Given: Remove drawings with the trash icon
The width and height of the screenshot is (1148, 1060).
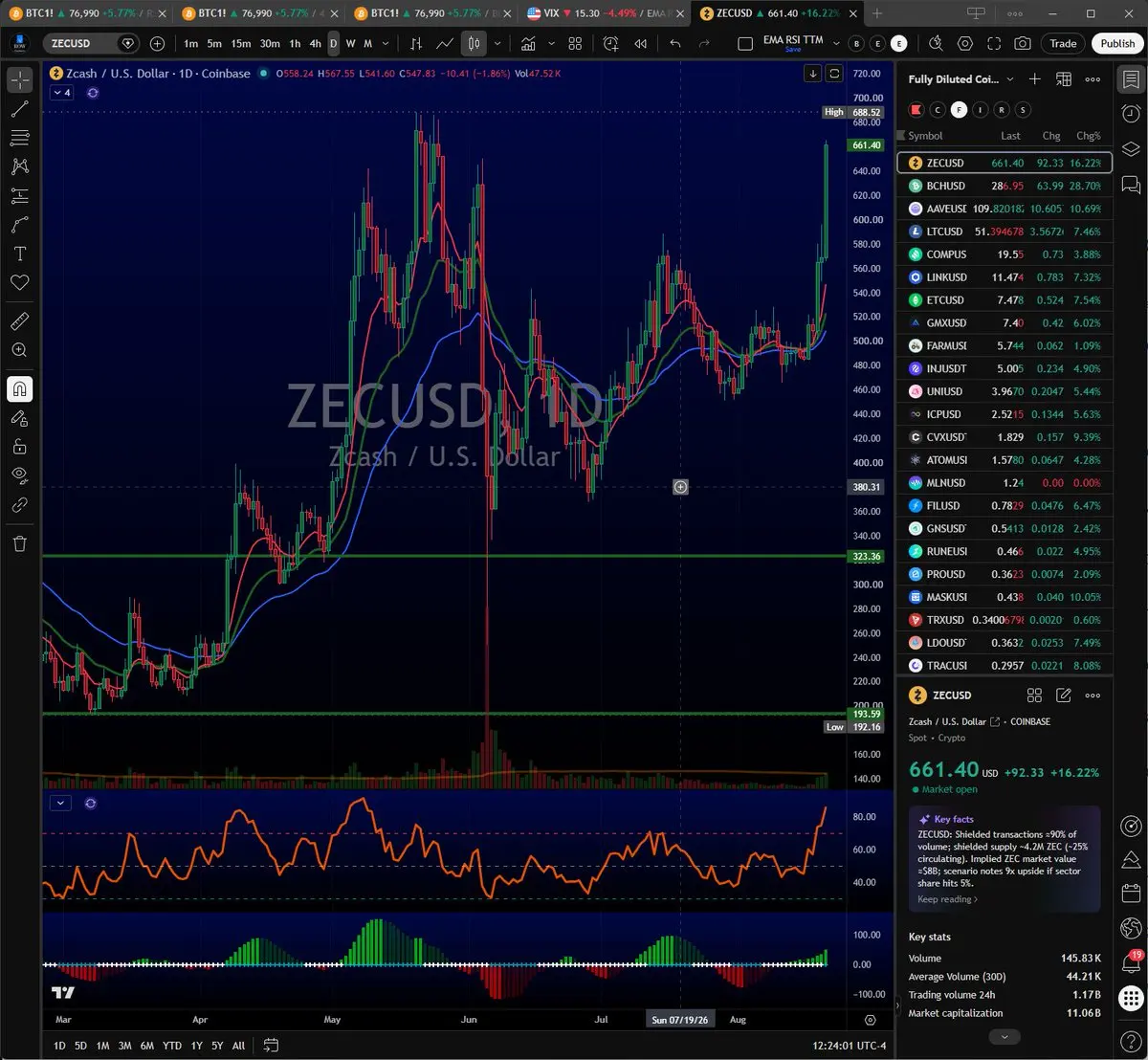Looking at the screenshot, I should point(19,543).
